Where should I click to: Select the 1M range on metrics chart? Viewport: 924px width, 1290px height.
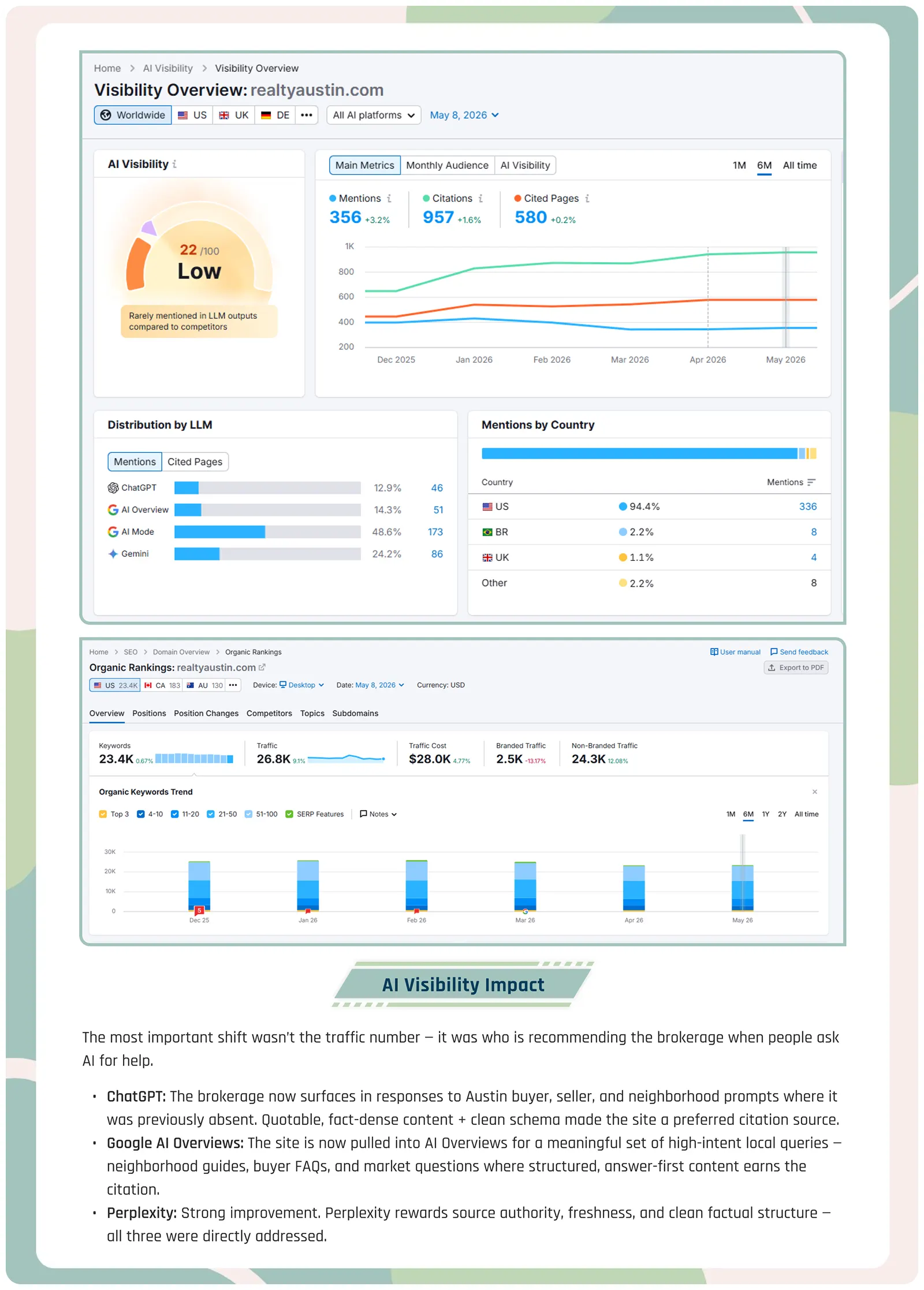[x=739, y=165]
